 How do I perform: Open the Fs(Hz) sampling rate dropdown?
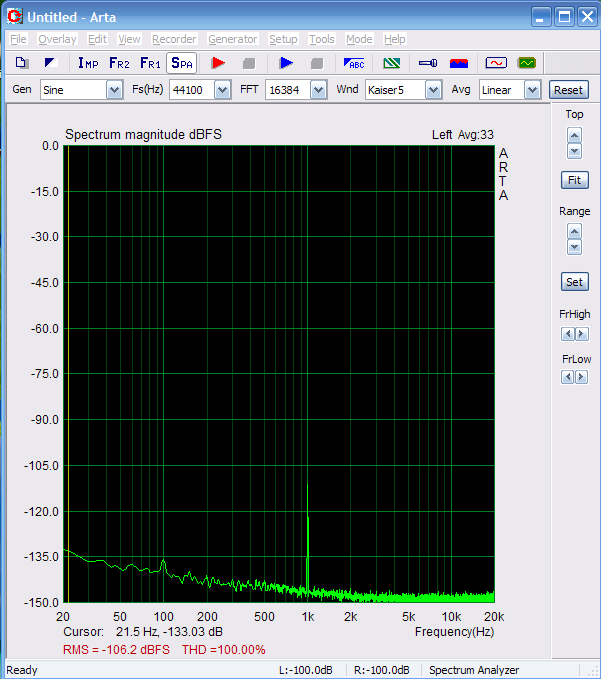point(222,90)
